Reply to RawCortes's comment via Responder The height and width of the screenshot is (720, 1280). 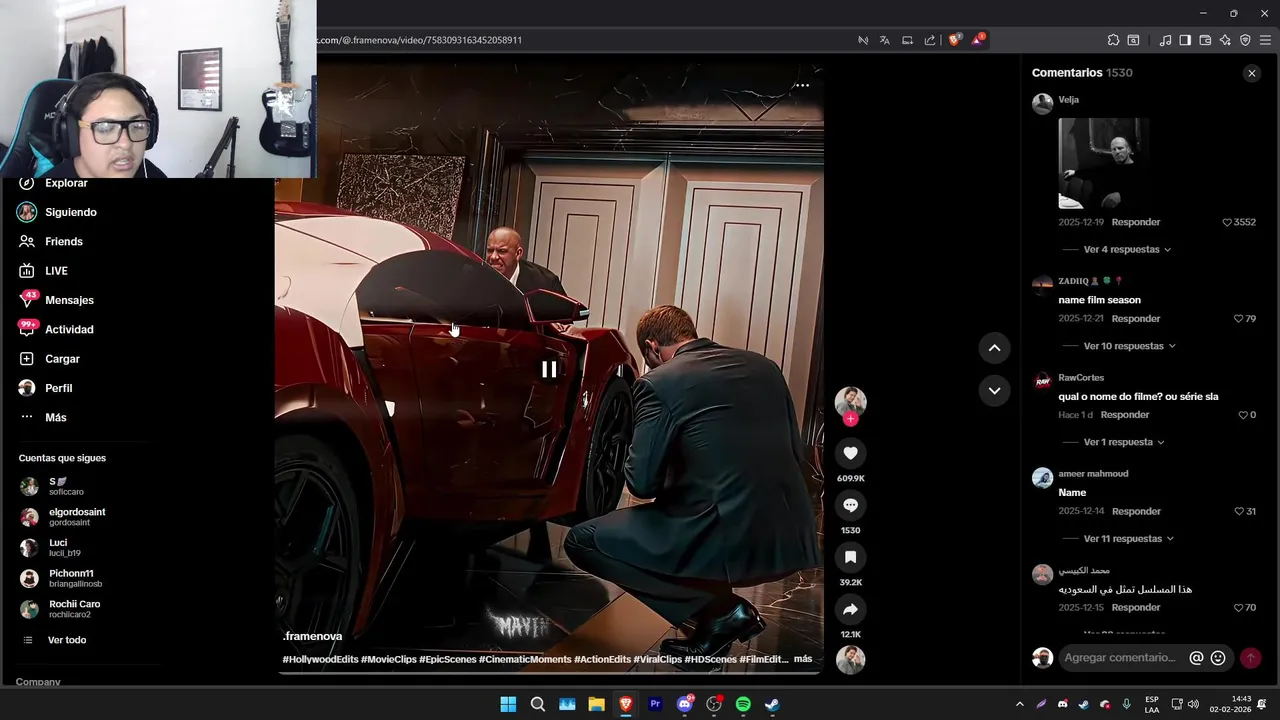tap(1125, 415)
